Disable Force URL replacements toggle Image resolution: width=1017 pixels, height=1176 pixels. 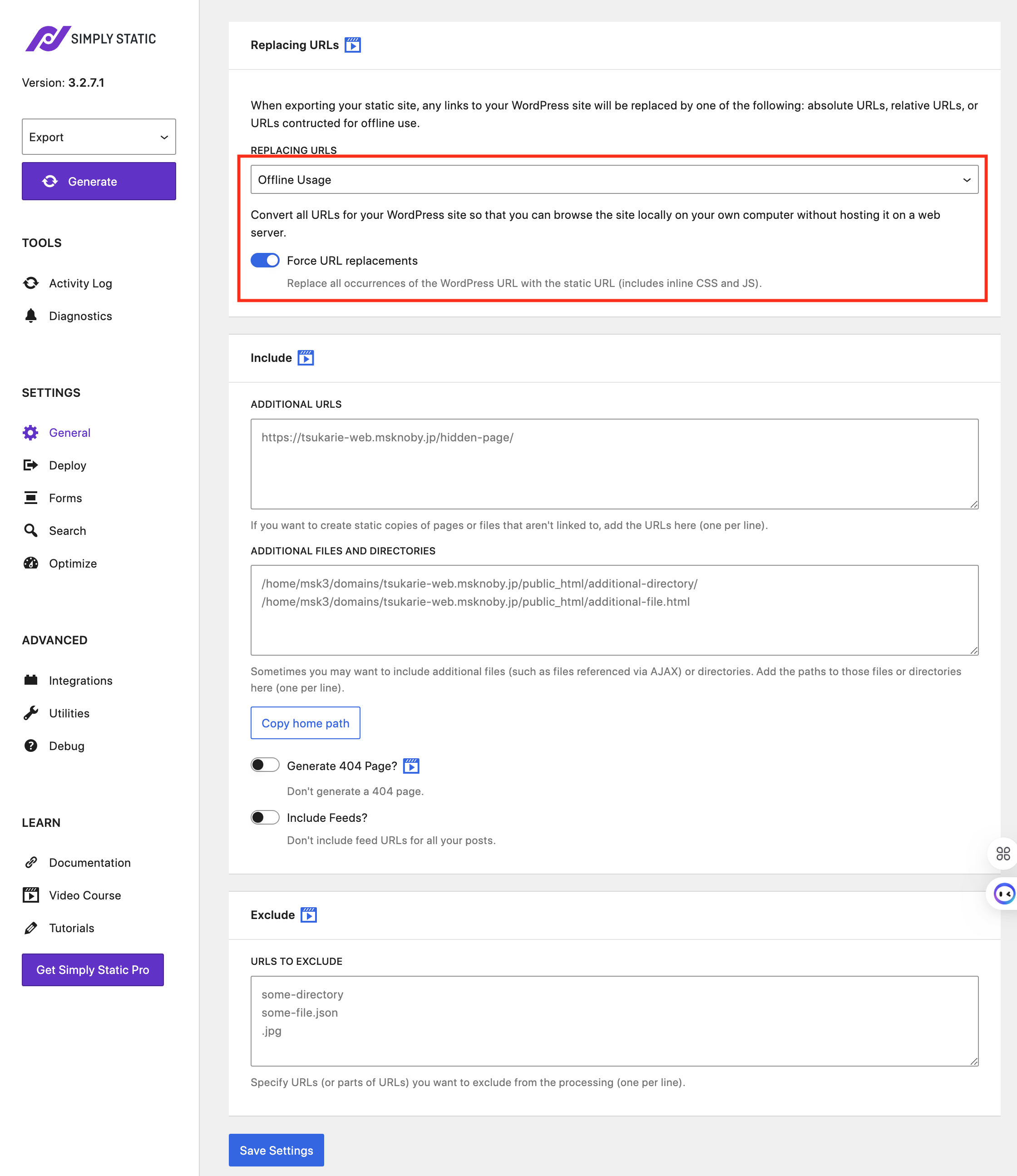[265, 261]
